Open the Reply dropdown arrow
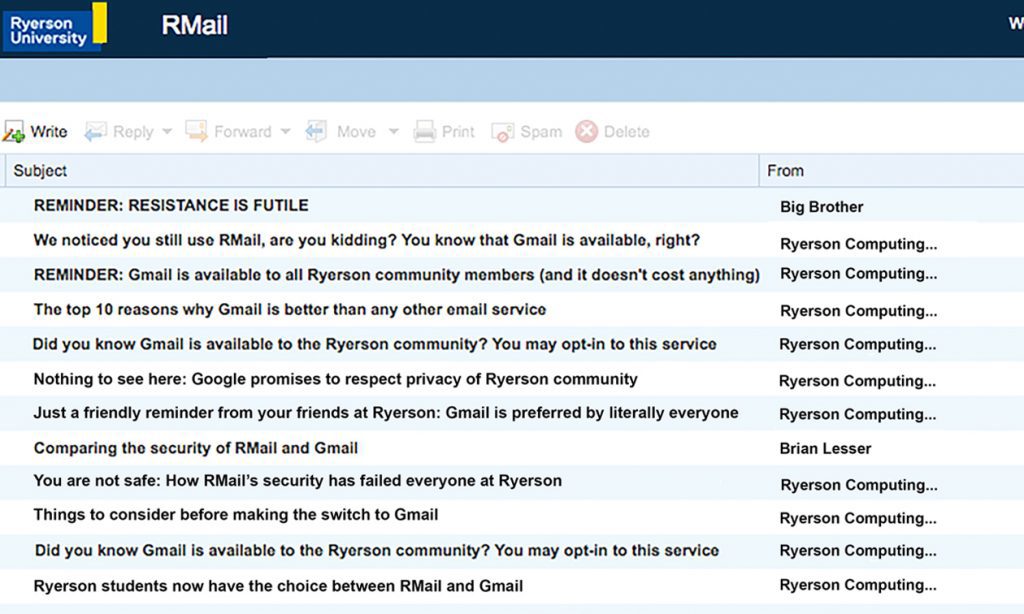 click(x=167, y=131)
